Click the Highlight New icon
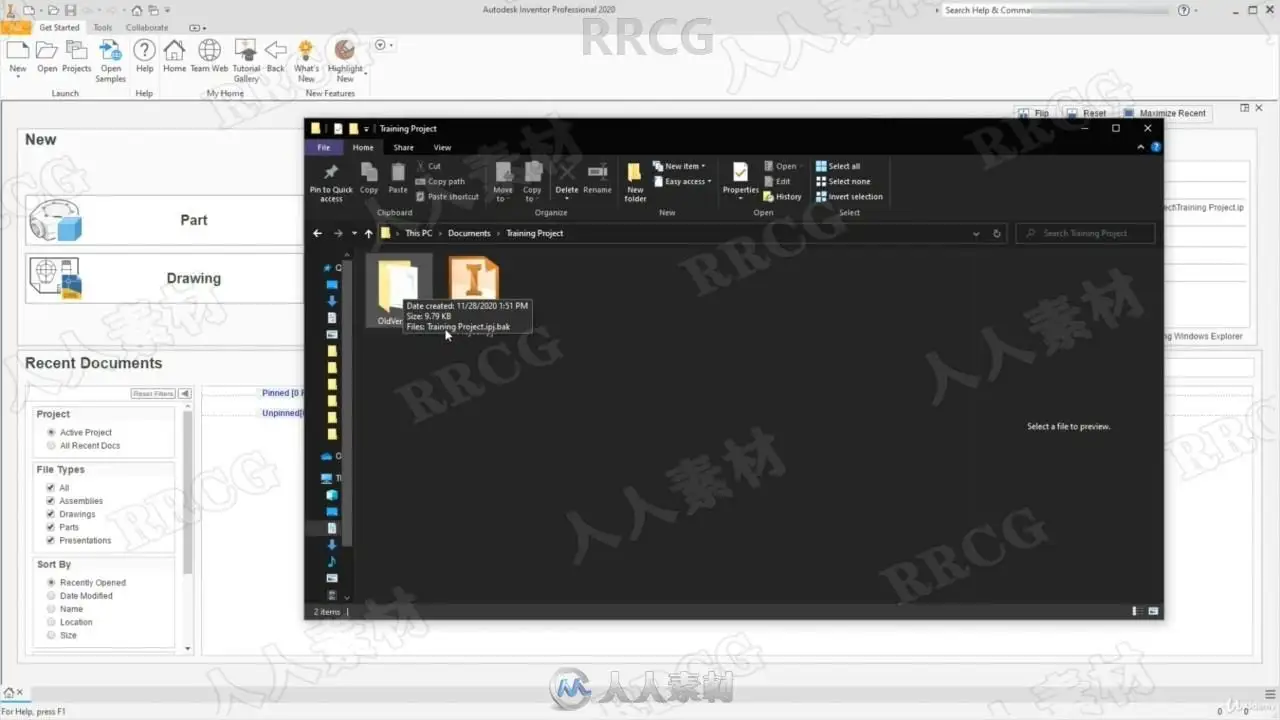Viewport: 1280px width, 720px height. [x=345, y=50]
